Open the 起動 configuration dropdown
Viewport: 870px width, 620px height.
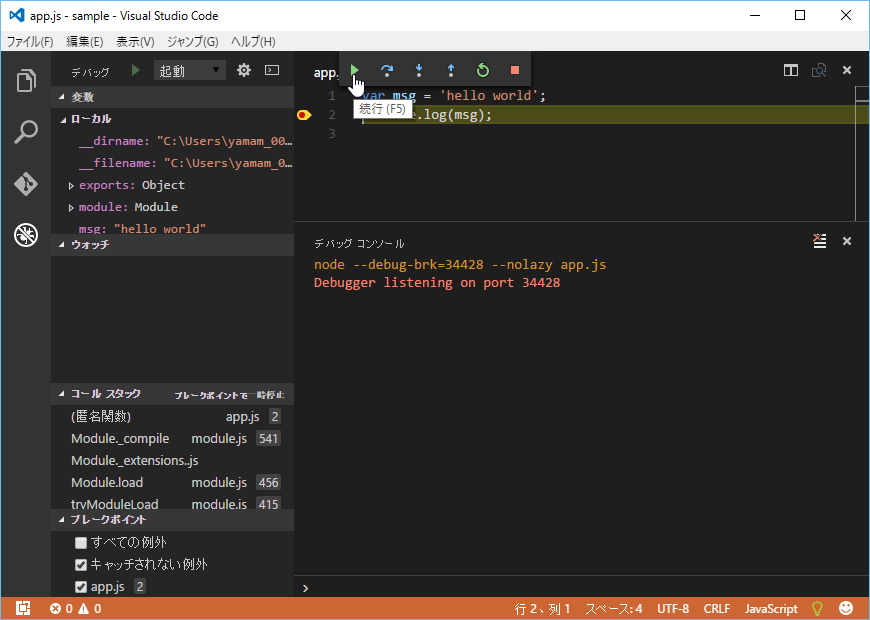[x=190, y=71]
